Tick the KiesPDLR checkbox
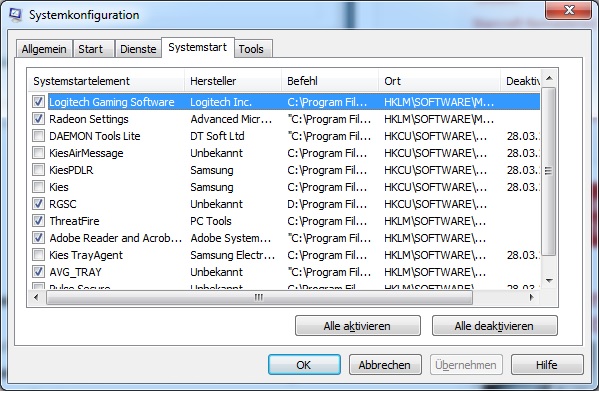This screenshot has width=599, height=393. (38, 170)
